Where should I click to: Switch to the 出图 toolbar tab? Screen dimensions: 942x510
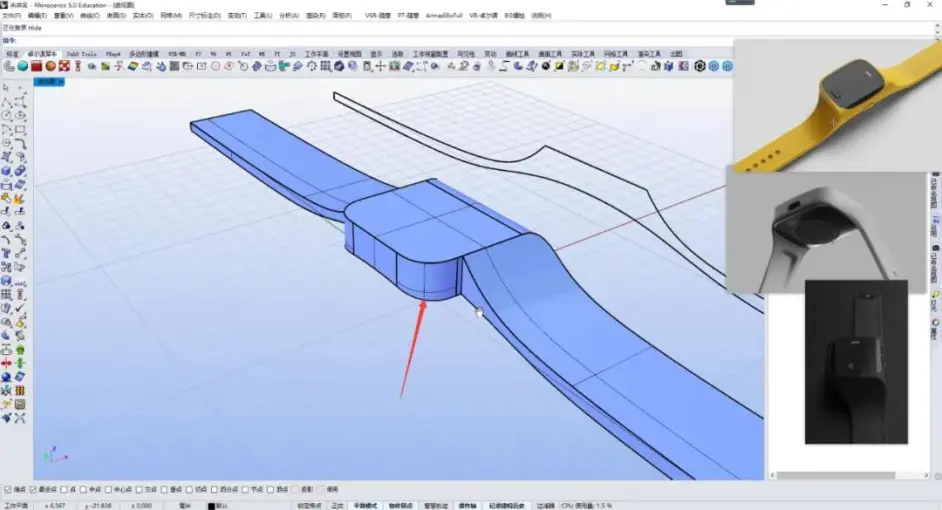(676, 54)
